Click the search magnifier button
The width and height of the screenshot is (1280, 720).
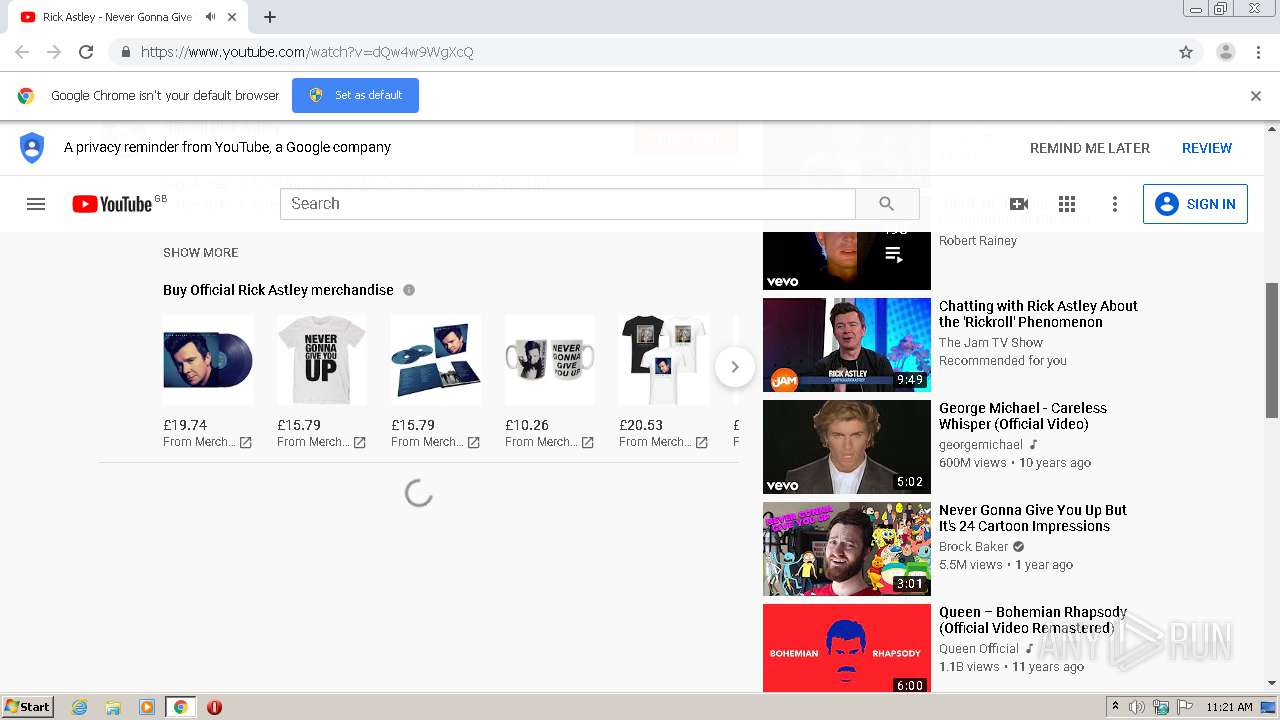[887, 204]
